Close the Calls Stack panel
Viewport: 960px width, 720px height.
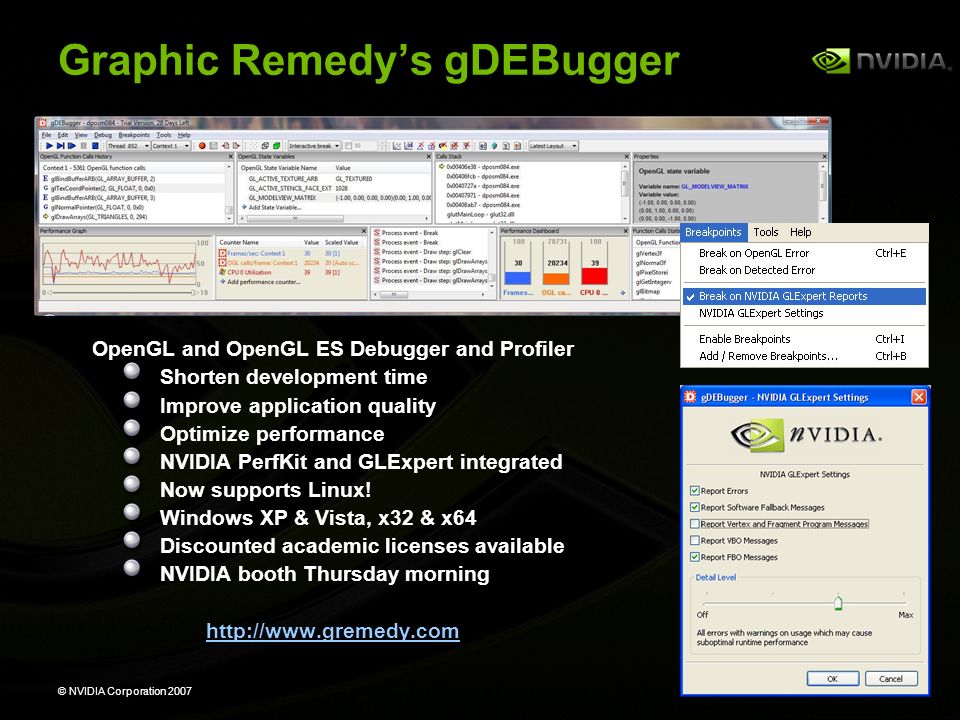626,156
